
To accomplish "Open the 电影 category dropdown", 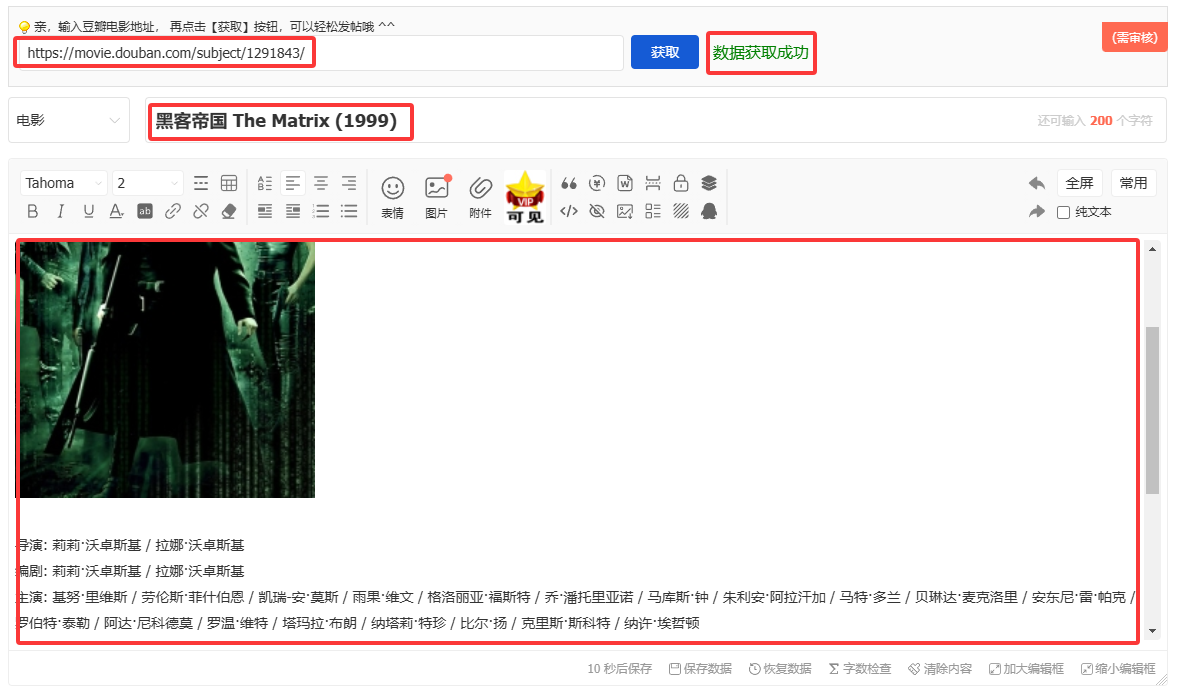I will tap(68, 120).
